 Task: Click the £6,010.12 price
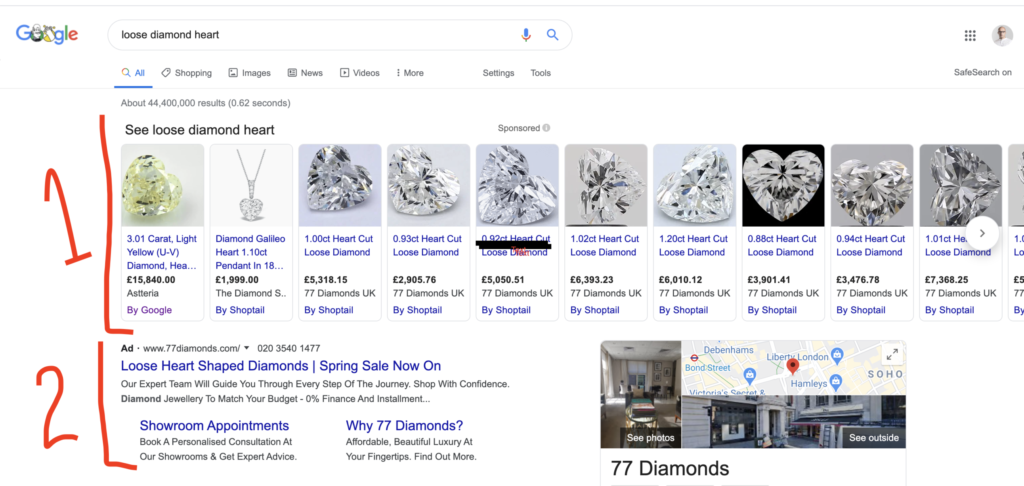click(681, 280)
